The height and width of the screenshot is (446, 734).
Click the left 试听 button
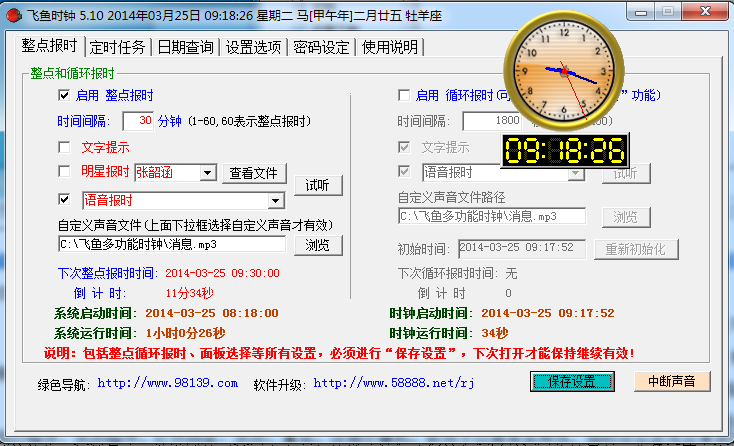318,185
